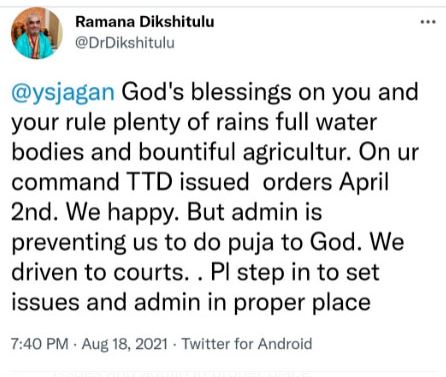Image resolution: width=446 pixels, height=377 pixels.
Task: Click the text "driven to courts"
Action: point(98,272)
